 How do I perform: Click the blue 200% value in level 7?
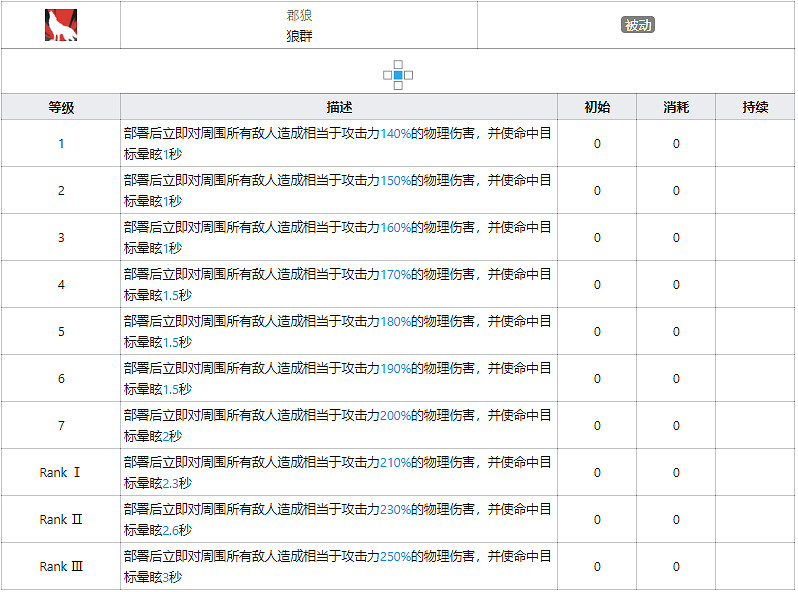[395, 415]
